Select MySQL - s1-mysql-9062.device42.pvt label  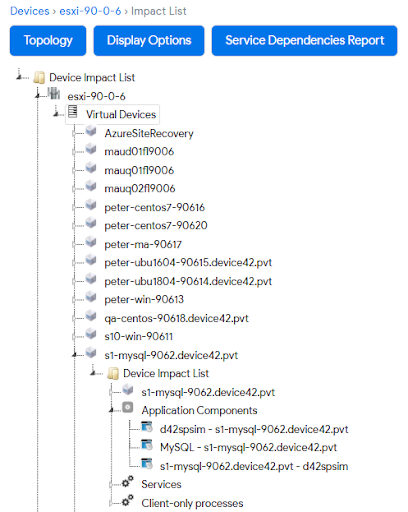coord(248,447)
